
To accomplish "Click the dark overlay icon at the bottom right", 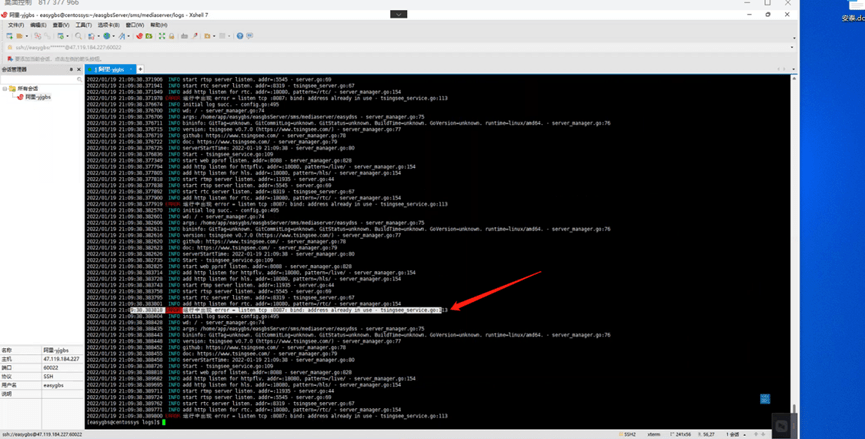I will coord(781,426).
